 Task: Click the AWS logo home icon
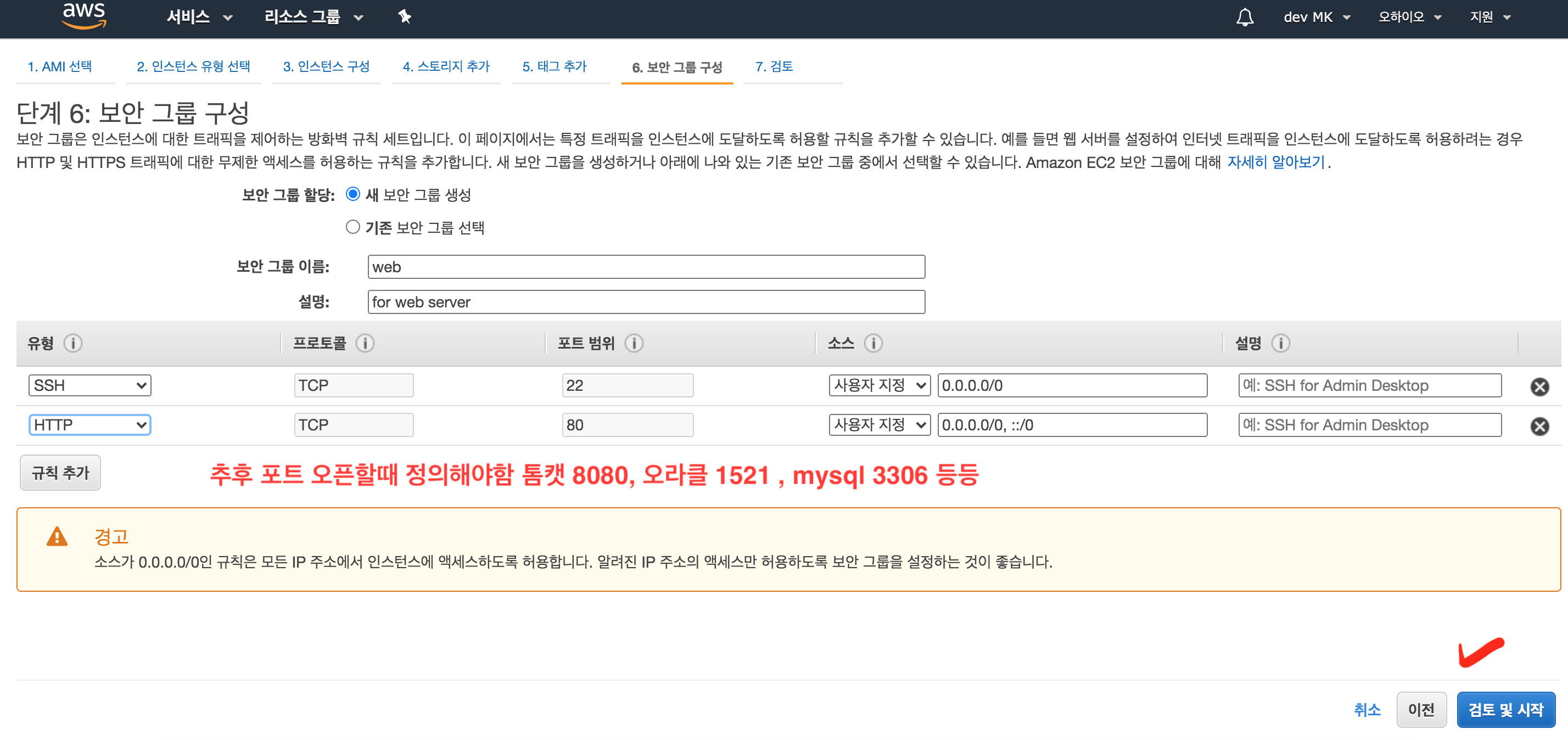coord(84,16)
